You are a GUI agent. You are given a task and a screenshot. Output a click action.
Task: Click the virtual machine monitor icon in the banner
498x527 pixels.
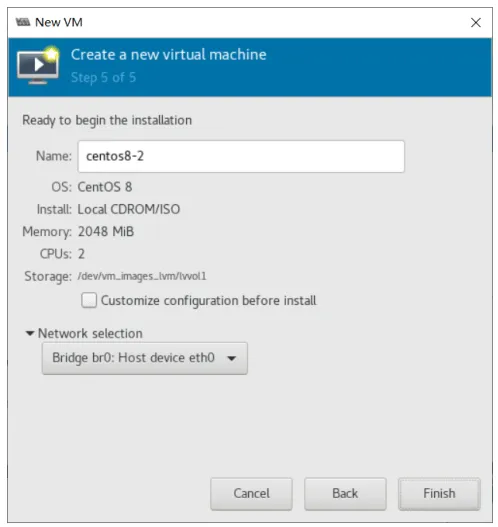(38, 66)
